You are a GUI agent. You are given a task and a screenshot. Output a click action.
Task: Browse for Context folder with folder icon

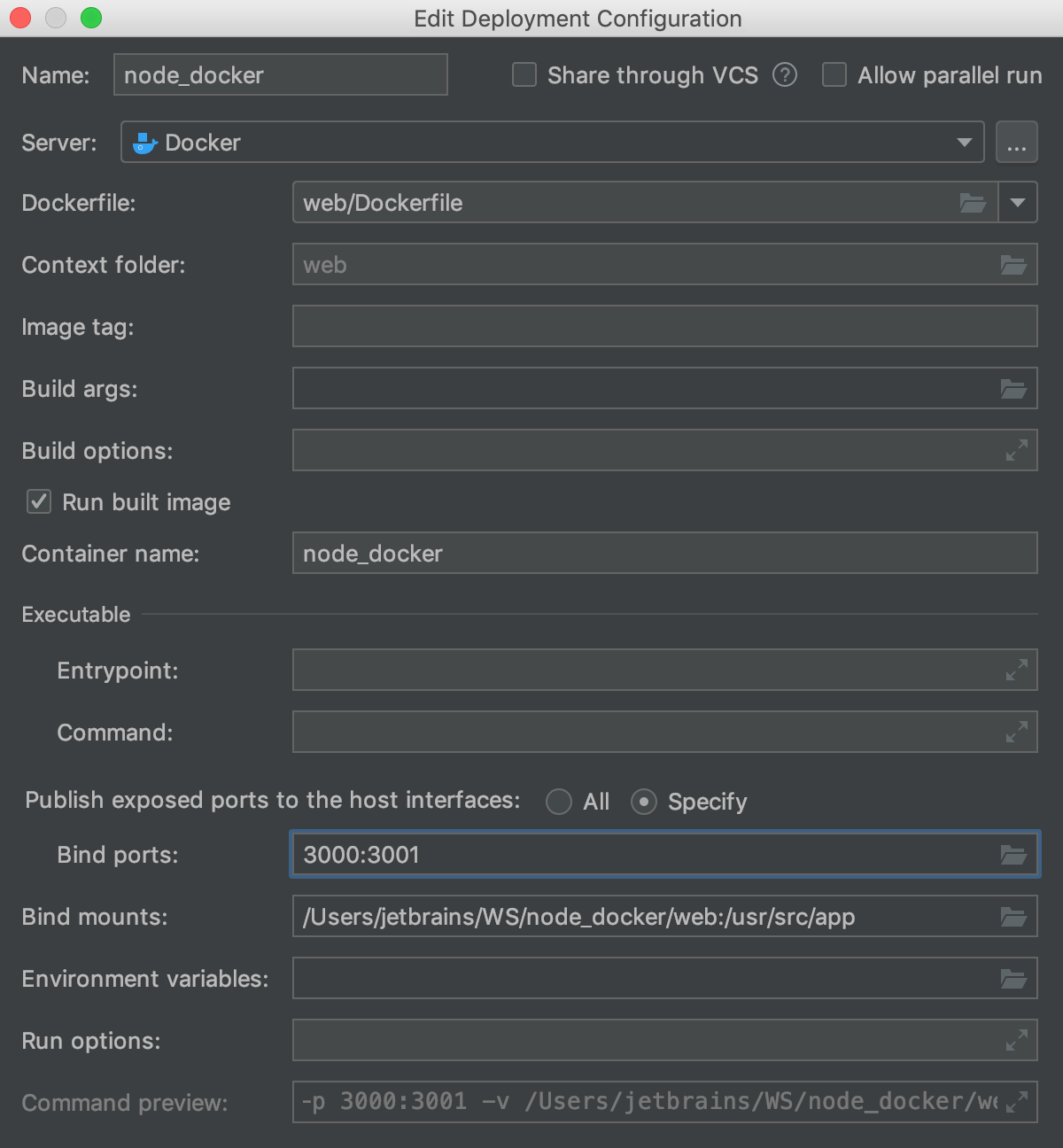click(1013, 265)
